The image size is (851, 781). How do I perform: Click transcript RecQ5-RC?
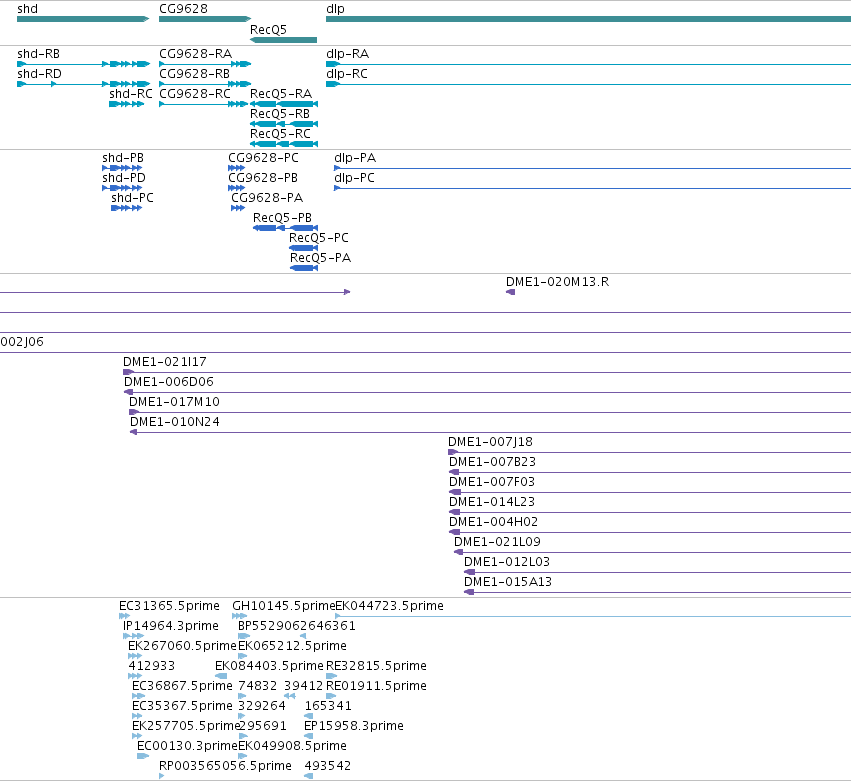coord(284,144)
